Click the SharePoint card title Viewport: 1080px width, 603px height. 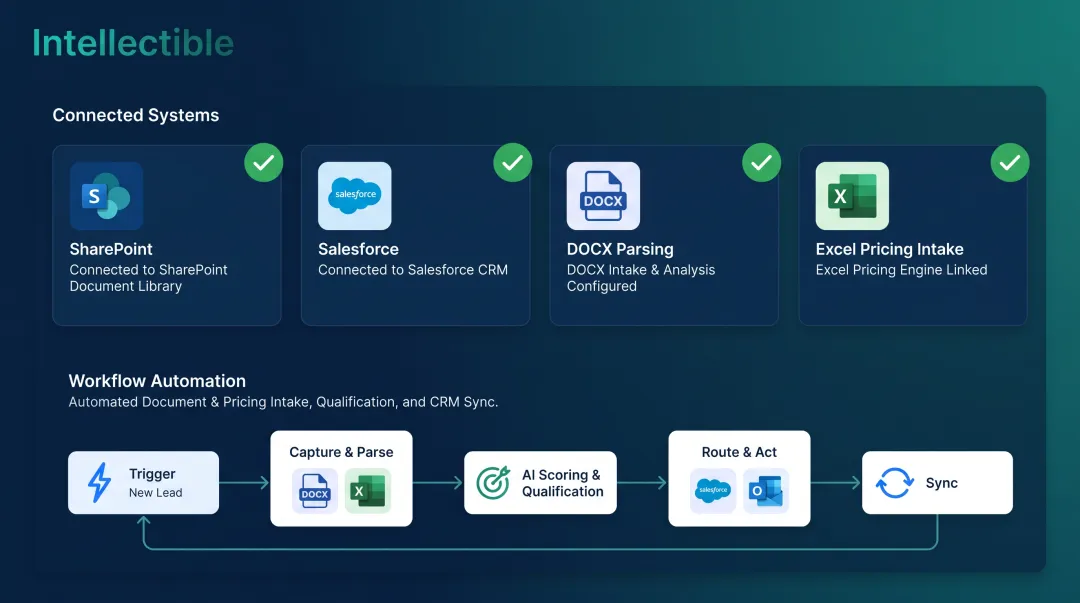pyautogui.click(x=111, y=249)
